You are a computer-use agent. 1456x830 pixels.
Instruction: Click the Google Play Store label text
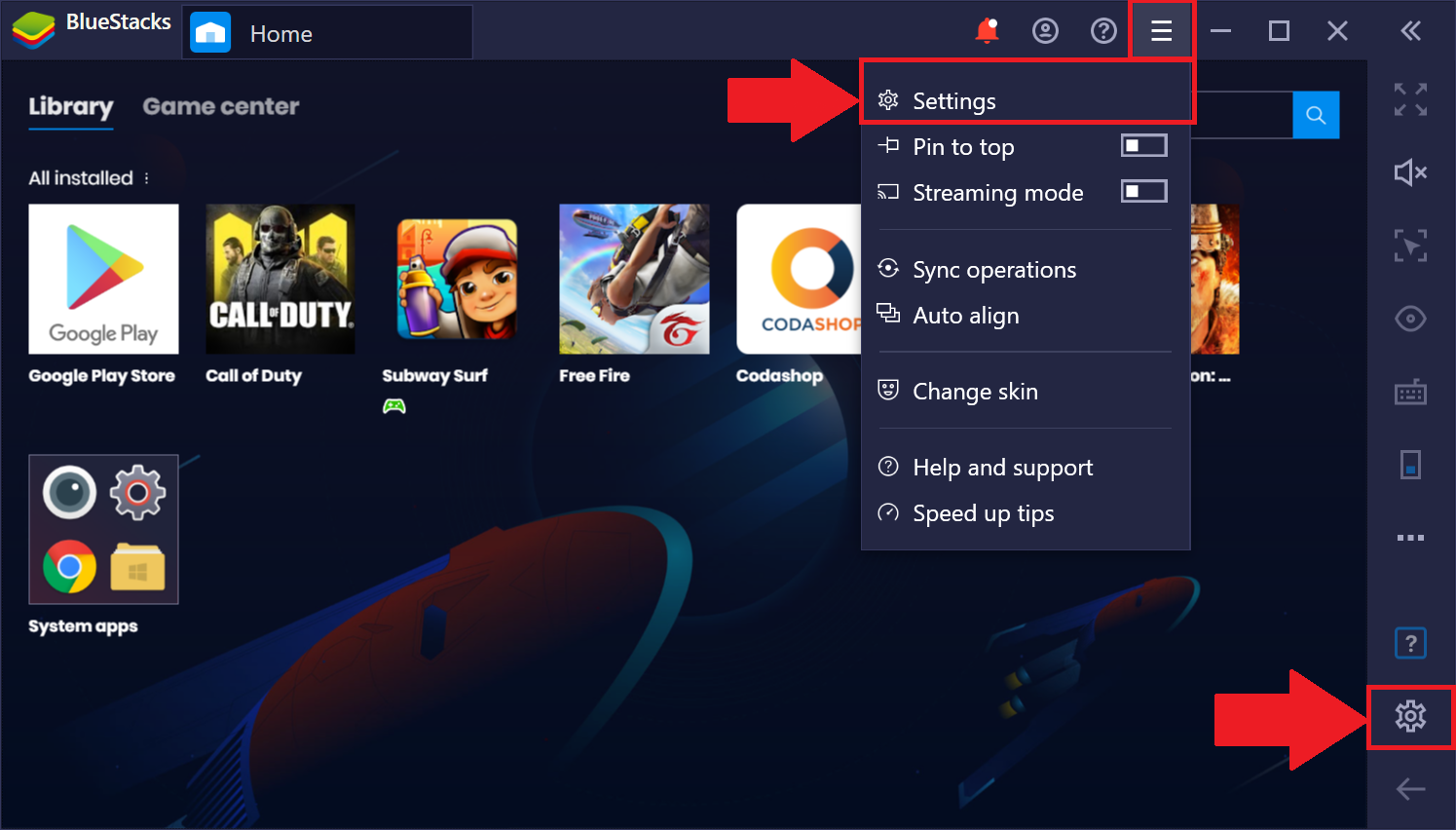102,376
